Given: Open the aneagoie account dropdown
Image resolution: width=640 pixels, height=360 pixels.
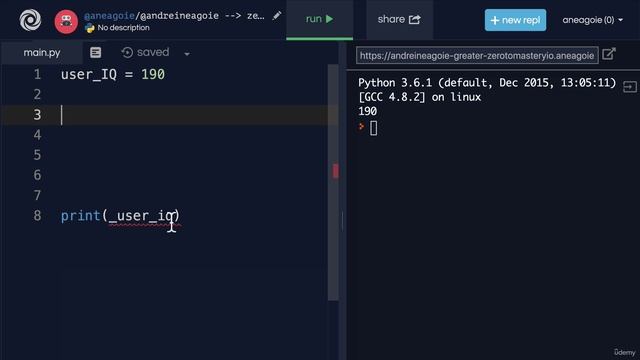Looking at the screenshot, I should [x=592, y=20].
